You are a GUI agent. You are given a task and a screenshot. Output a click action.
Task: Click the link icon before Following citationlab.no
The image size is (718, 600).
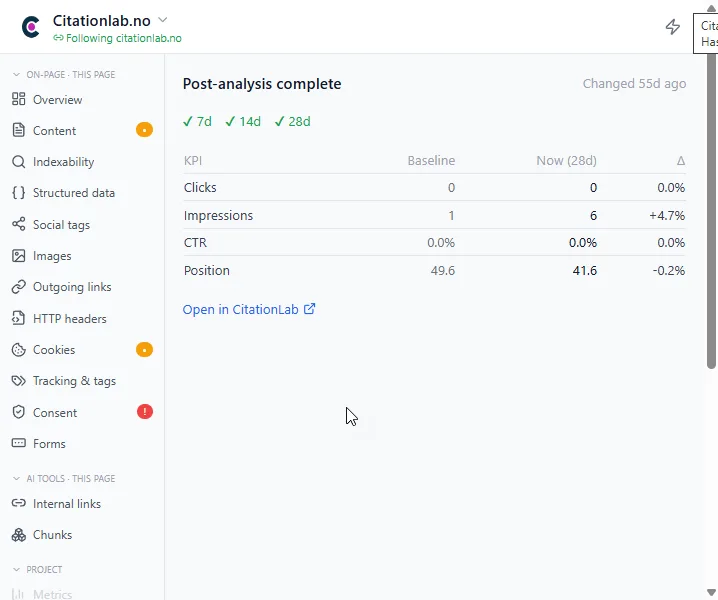tap(58, 38)
